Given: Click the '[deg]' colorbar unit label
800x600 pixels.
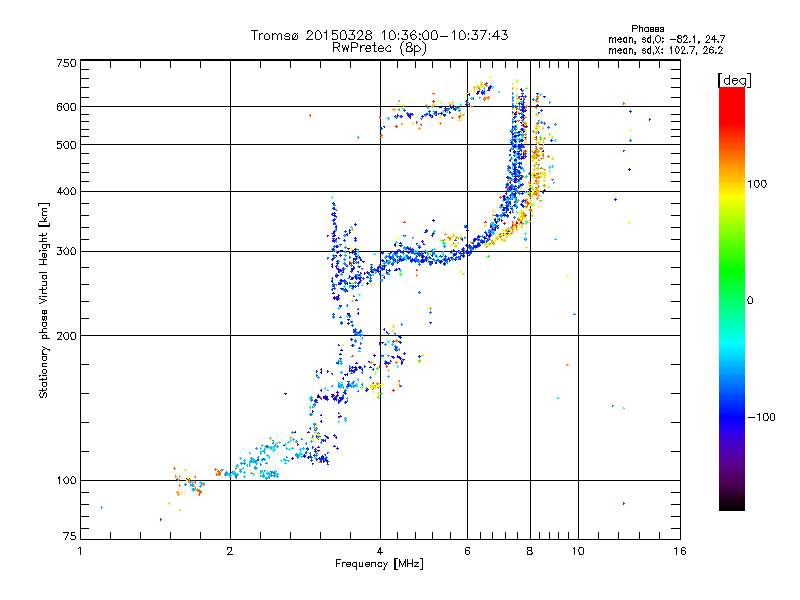Looking at the screenshot, I should (x=734, y=80).
